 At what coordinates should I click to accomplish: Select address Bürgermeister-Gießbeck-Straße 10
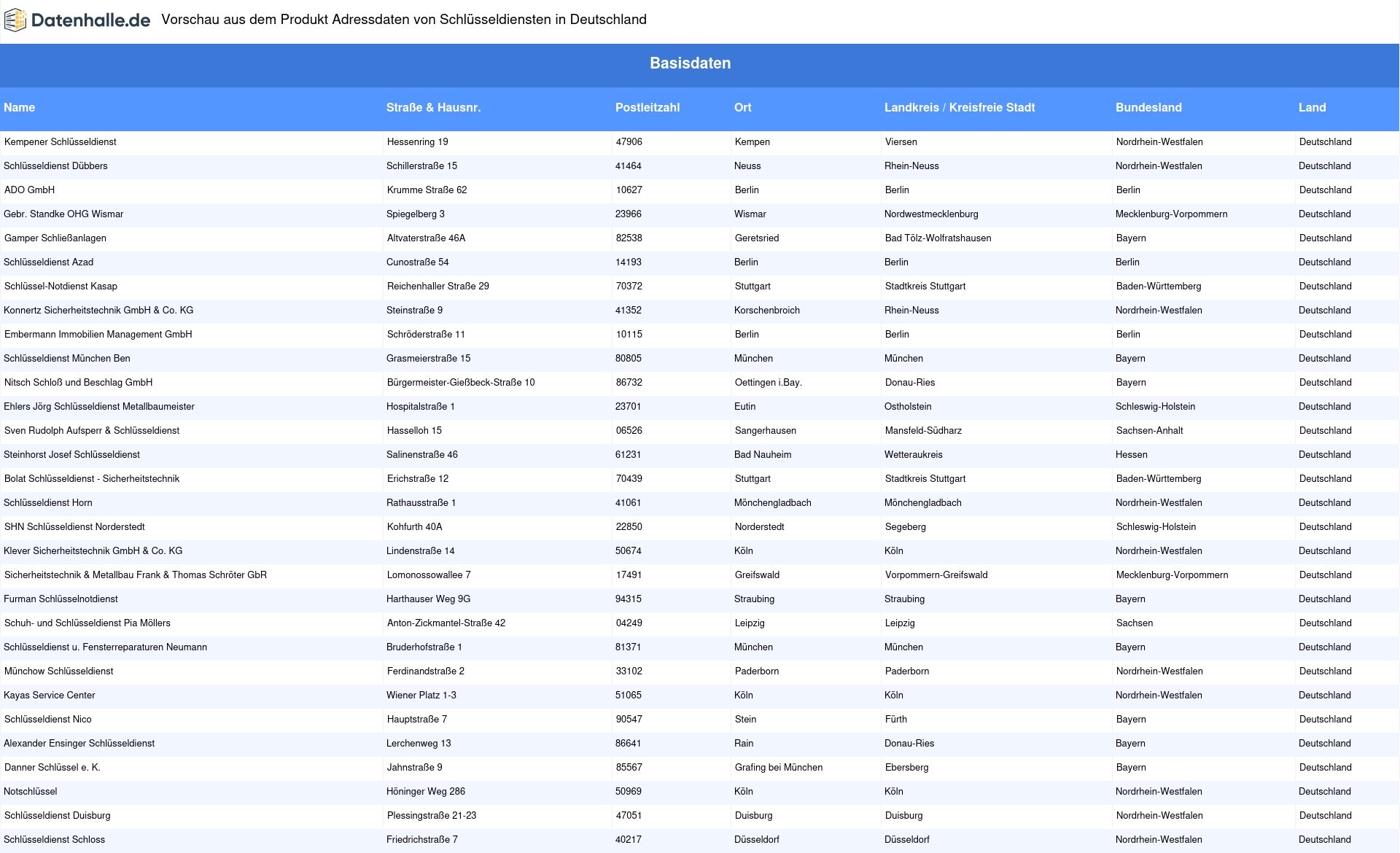point(461,383)
